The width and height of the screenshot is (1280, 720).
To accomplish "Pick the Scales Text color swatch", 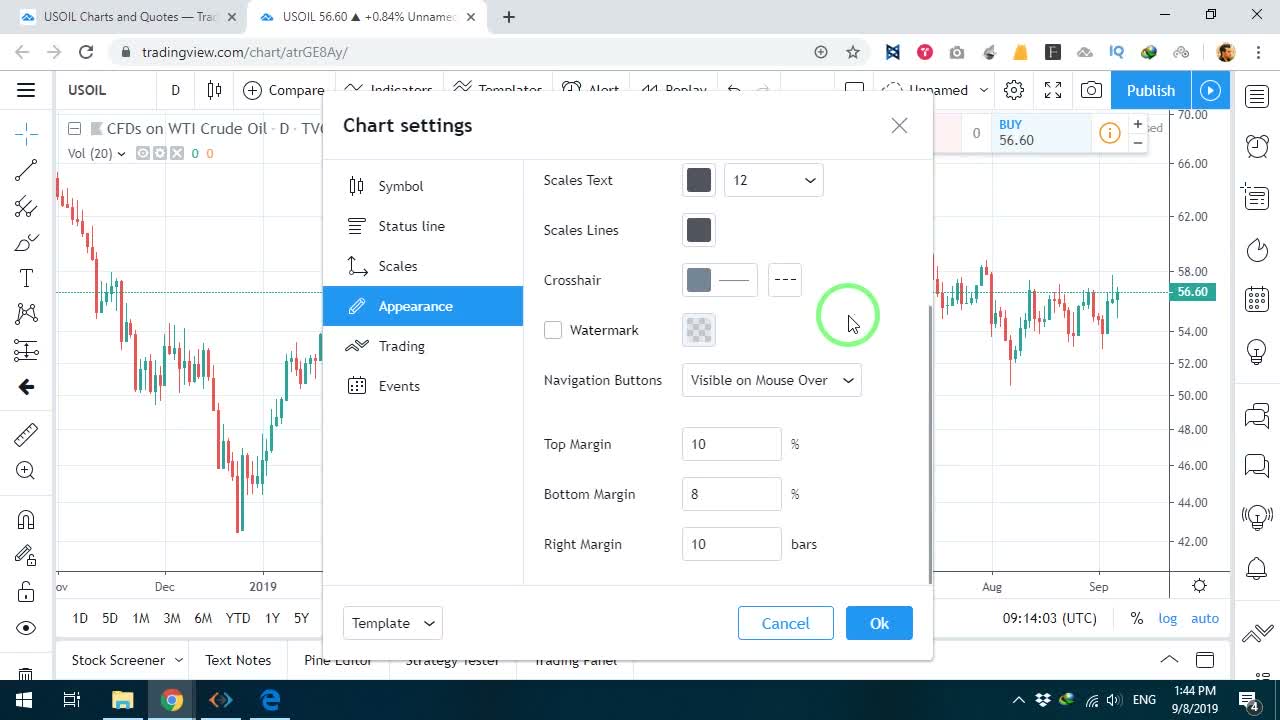I will point(699,180).
